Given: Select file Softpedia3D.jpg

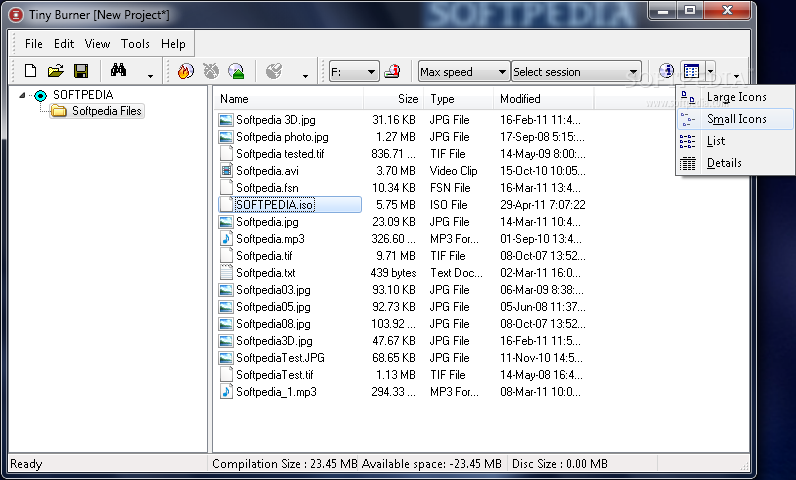Looking at the screenshot, I should [274, 341].
